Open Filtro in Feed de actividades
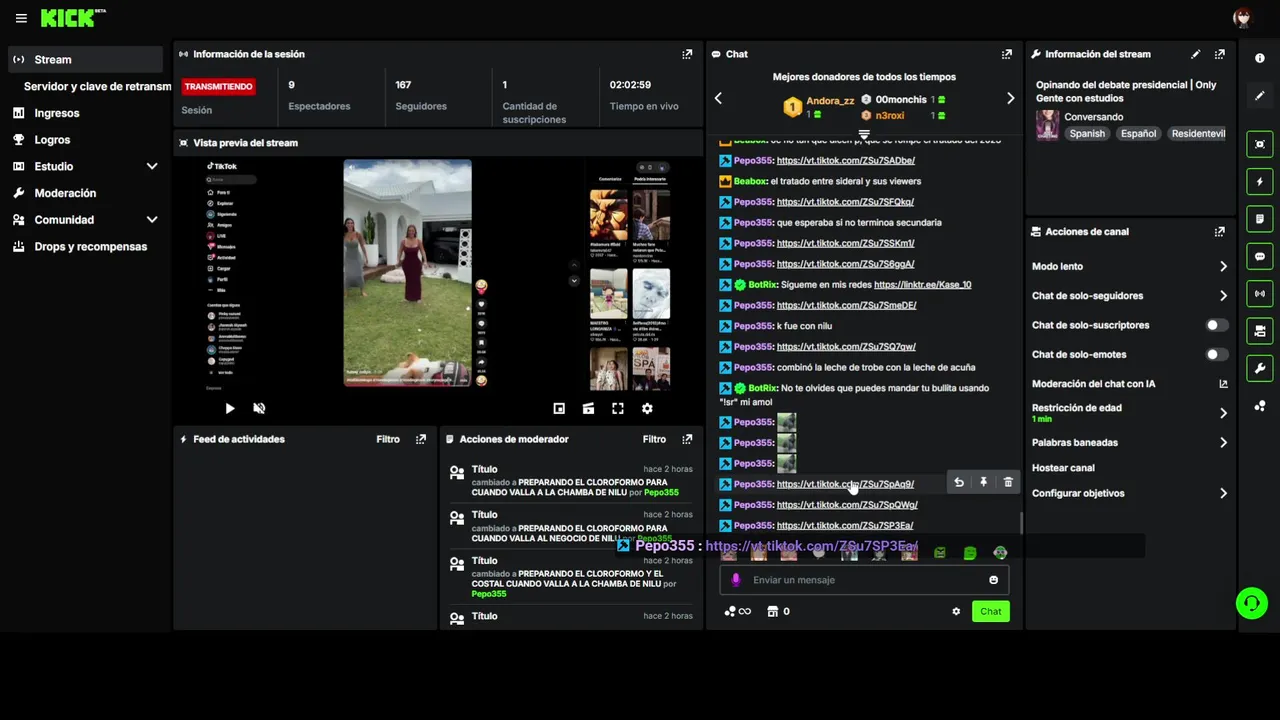Viewport: 1280px width, 720px height. click(x=388, y=439)
